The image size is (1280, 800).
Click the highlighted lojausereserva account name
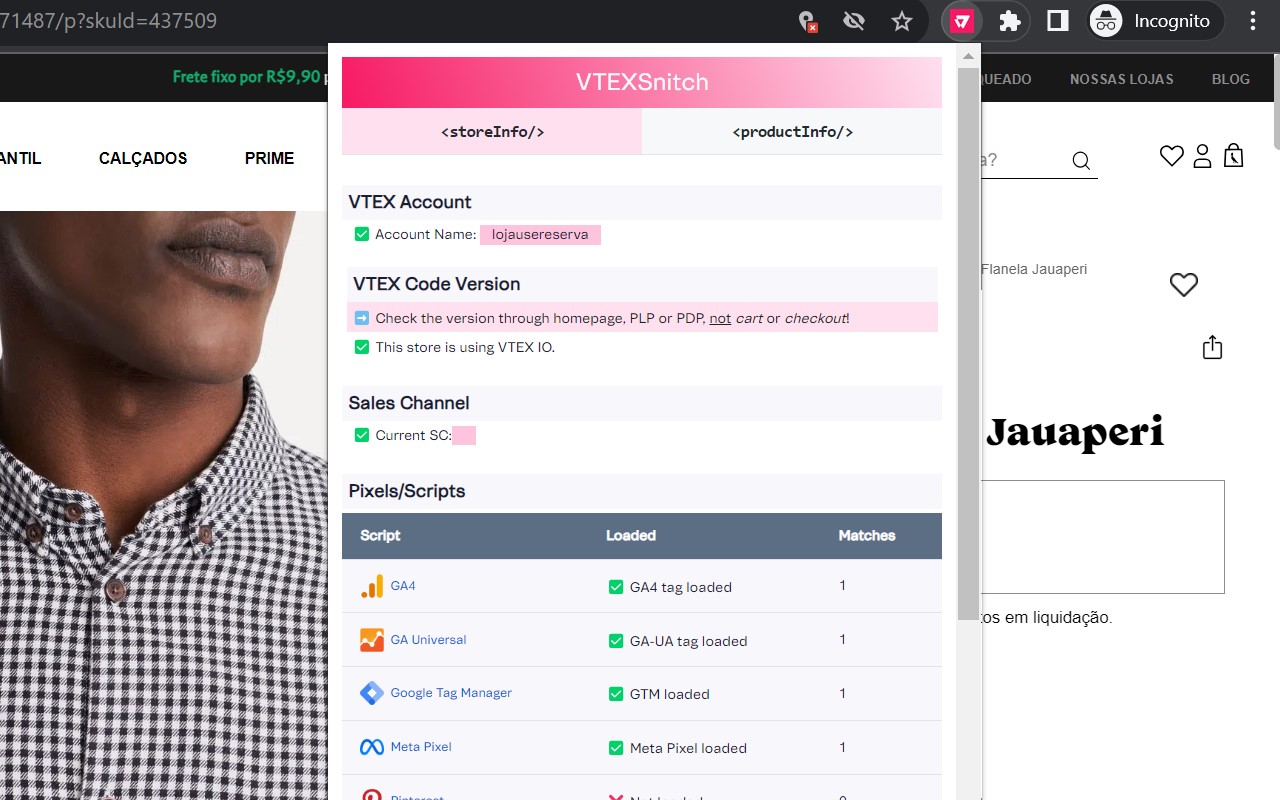pyautogui.click(x=540, y=234)
